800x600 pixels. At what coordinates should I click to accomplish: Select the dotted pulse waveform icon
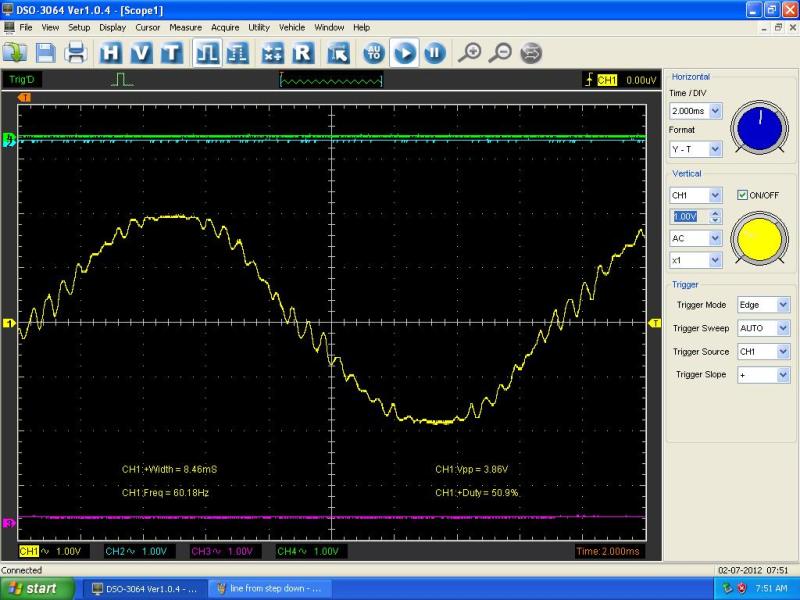point(237,53)
